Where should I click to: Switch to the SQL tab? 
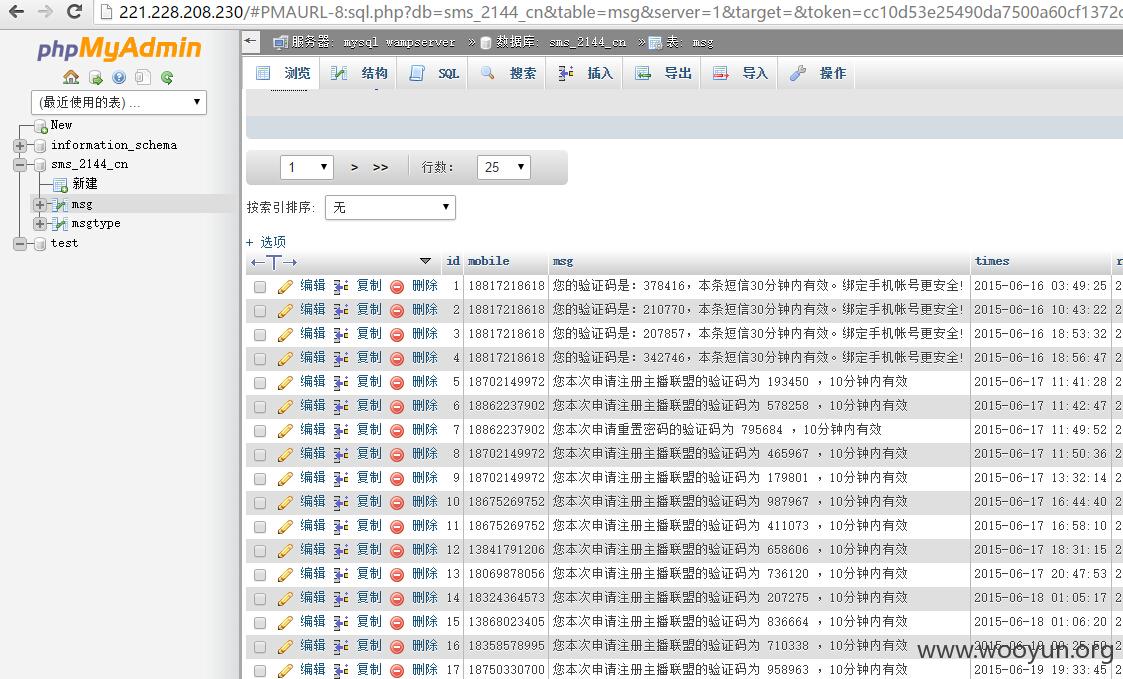435,73
